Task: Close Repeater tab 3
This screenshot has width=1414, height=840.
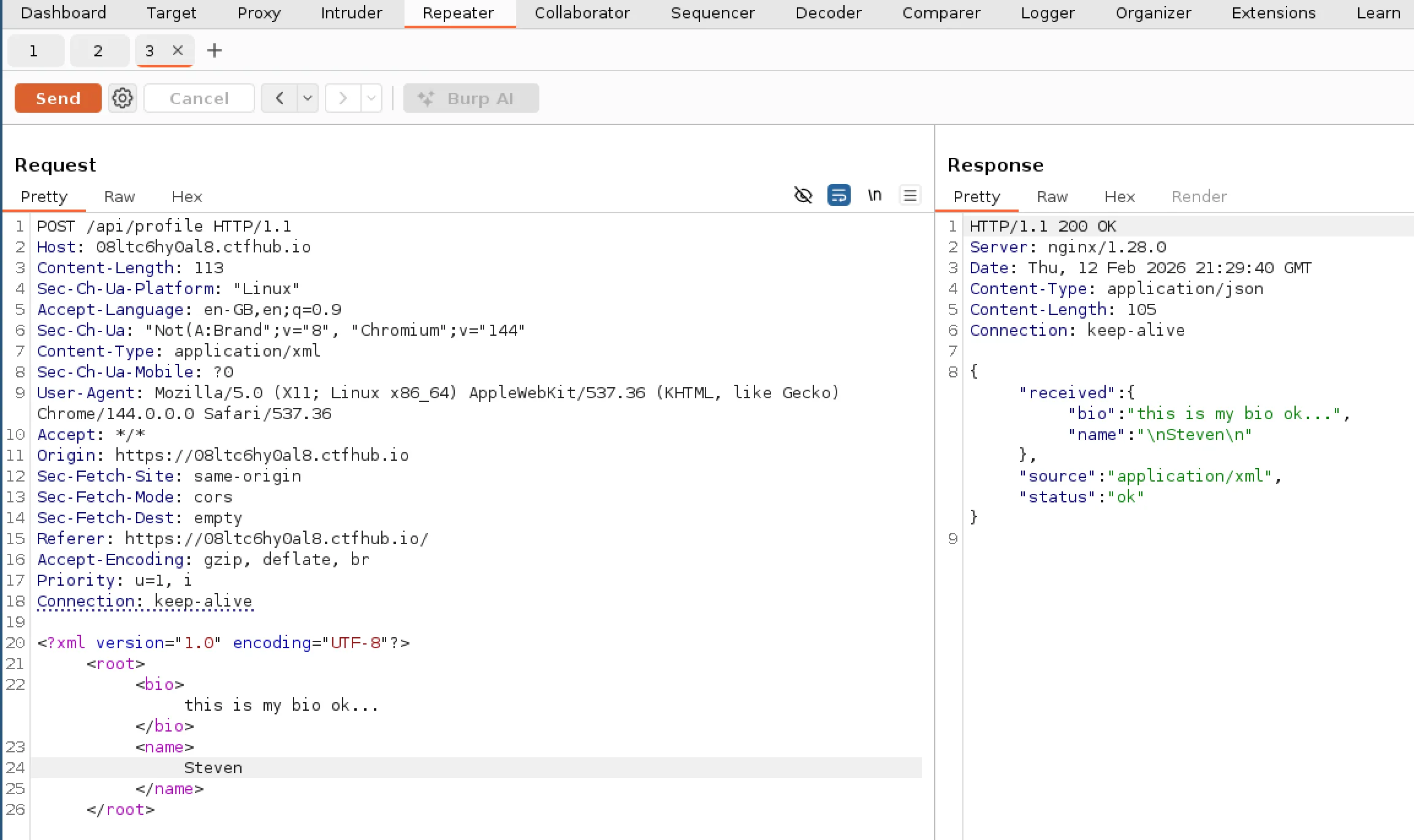Action: (x=178, y=51)
